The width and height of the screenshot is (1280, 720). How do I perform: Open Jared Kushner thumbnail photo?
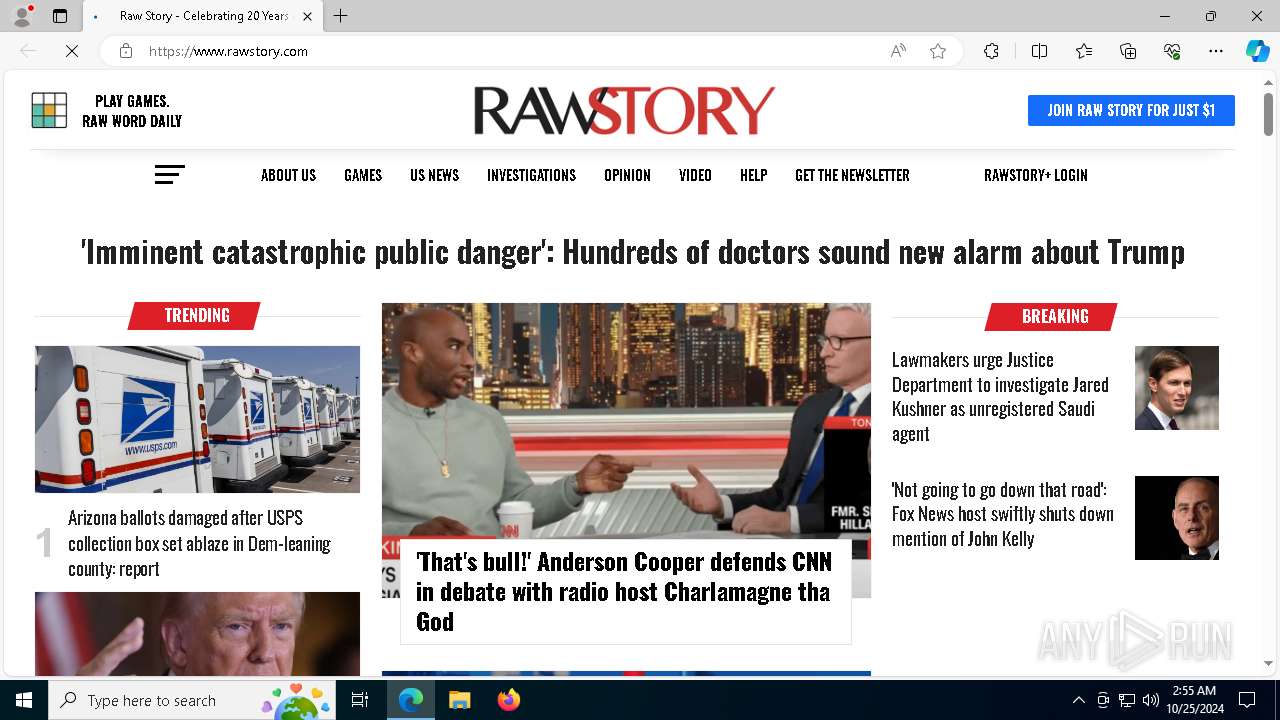coord(1177,388)
